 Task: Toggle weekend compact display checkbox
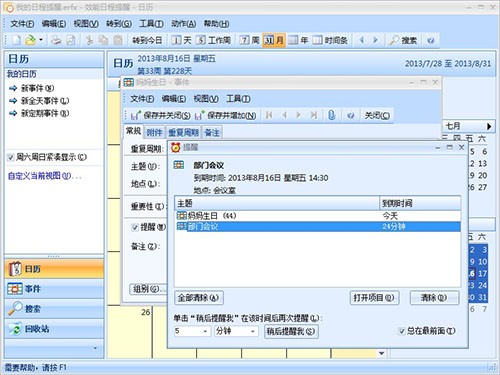11,157
